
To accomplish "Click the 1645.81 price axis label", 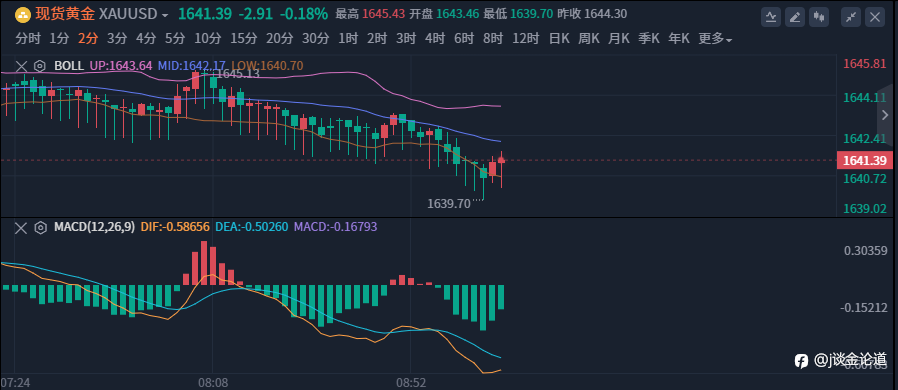I will (865, 64).
